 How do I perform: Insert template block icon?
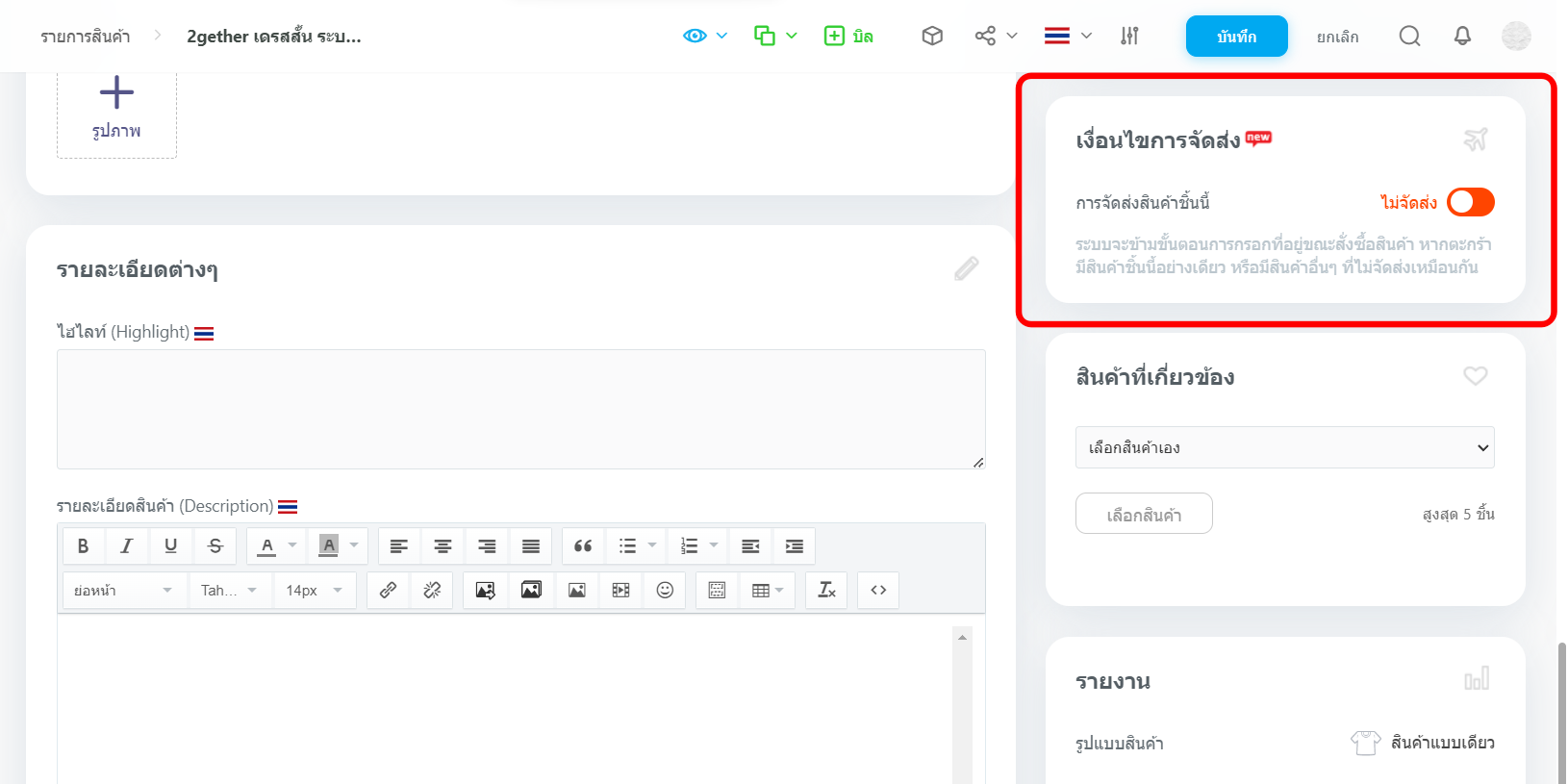[717, 590]
